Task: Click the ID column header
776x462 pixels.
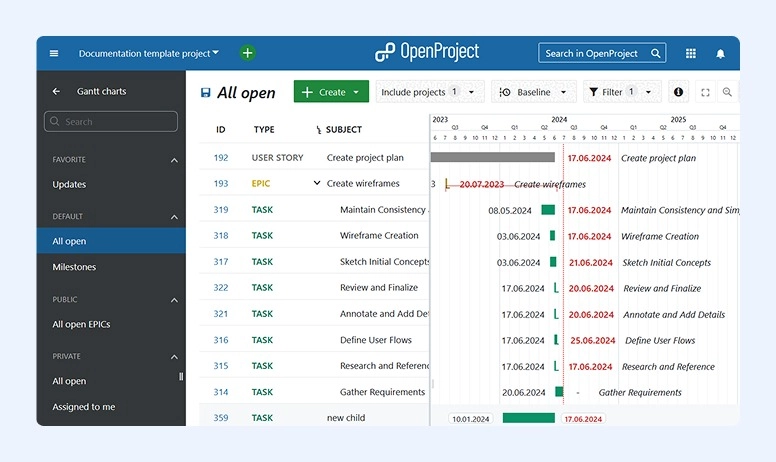Action: pyautogui.click(x=221, y=130)
